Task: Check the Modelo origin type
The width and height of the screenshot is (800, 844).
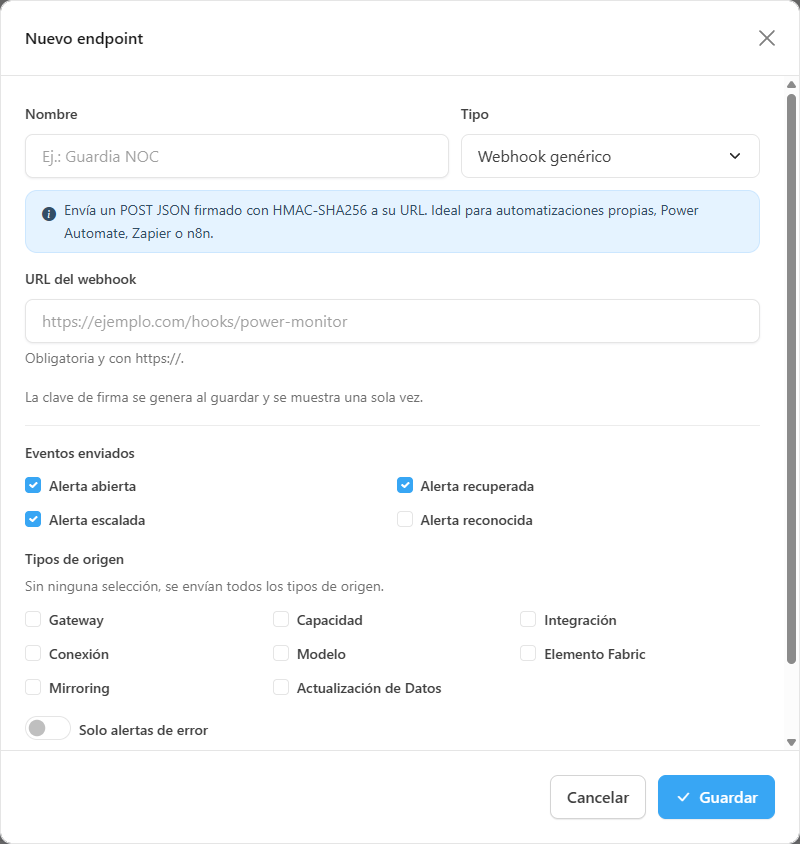Action: pyautogui.click(x=281, y=653)
